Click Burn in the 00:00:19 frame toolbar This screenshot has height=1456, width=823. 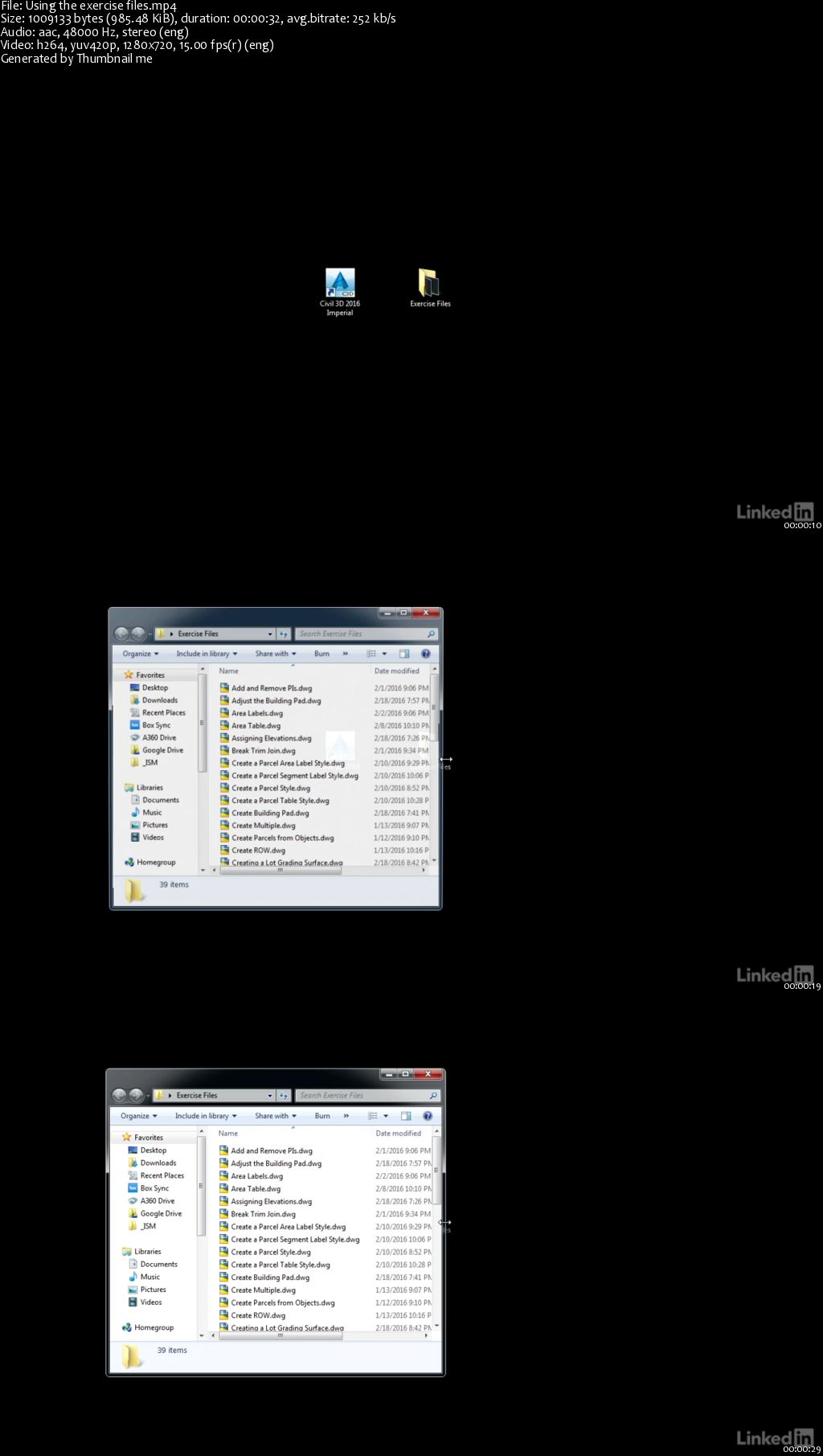pos(321,654)
